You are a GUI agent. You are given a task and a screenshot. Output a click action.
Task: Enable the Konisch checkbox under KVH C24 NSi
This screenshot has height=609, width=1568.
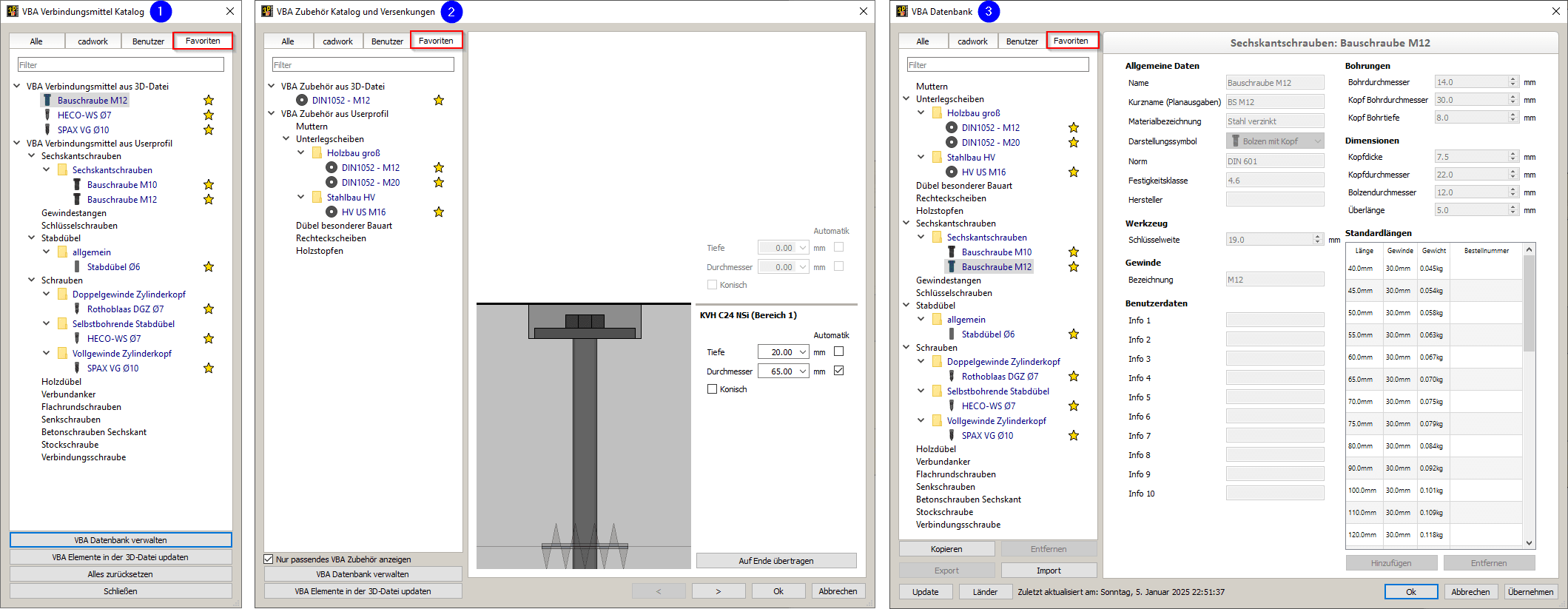point(712,389)
